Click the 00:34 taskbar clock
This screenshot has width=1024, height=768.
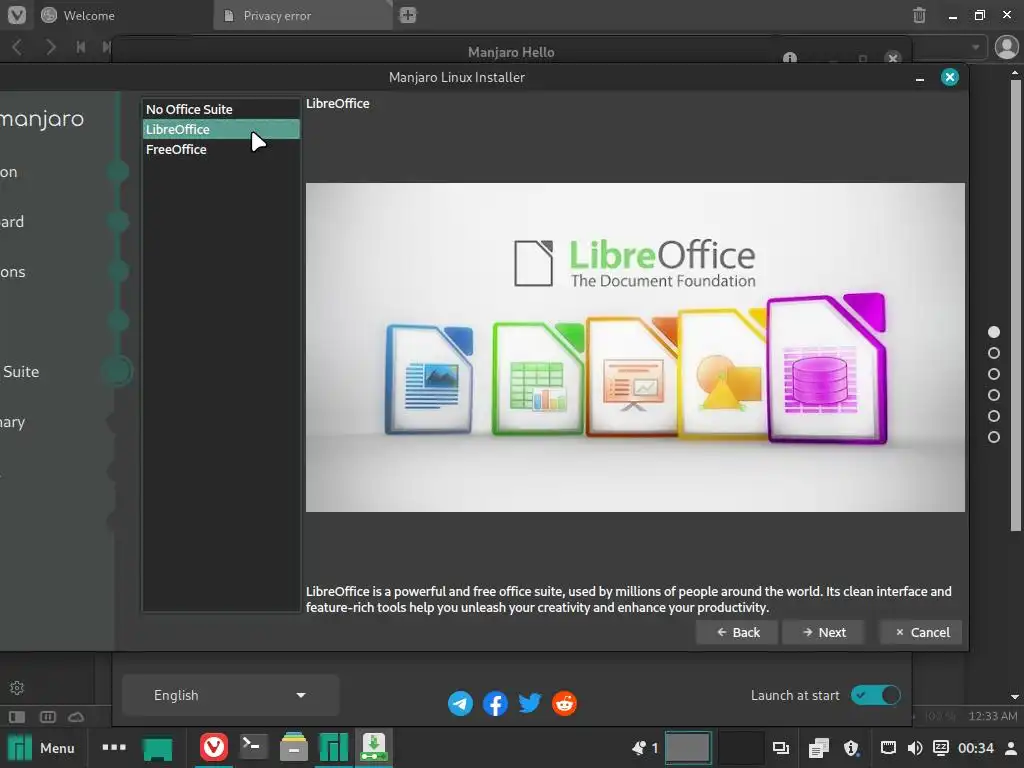pyautogui.click(x=976, y=748)
